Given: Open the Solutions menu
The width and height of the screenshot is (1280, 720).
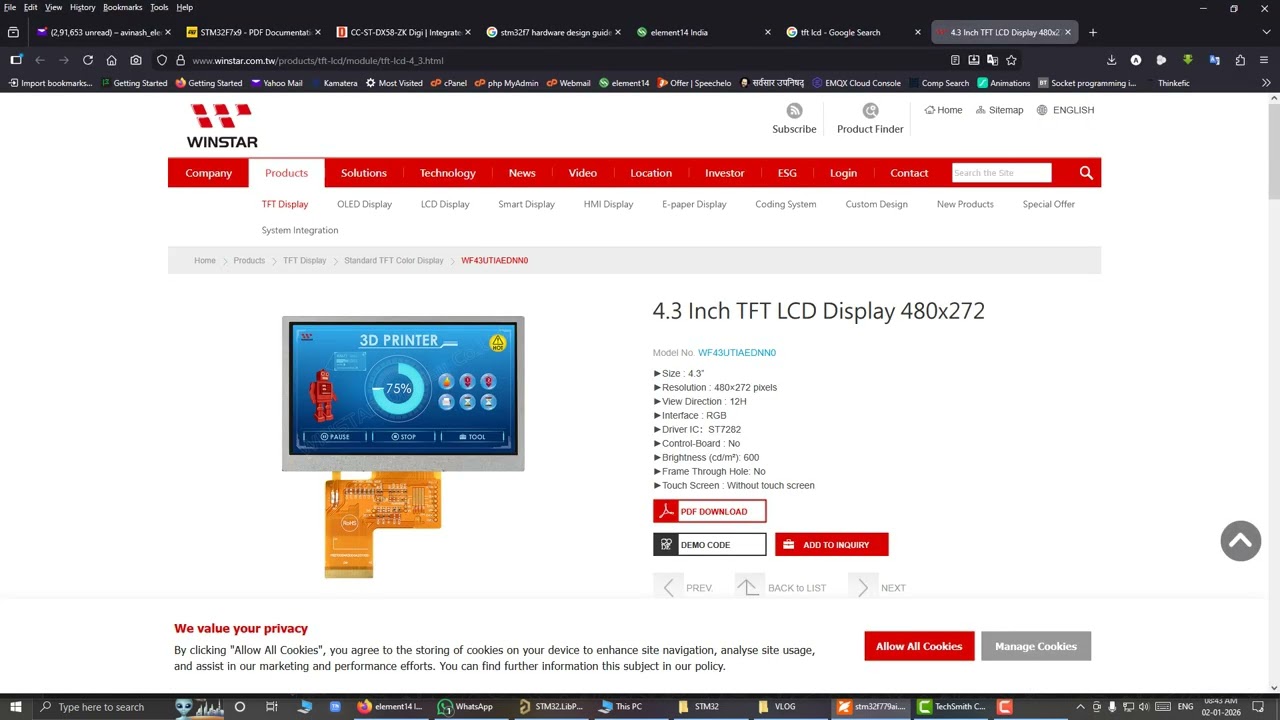Looking at the screenshot, I should pos(363,173).
